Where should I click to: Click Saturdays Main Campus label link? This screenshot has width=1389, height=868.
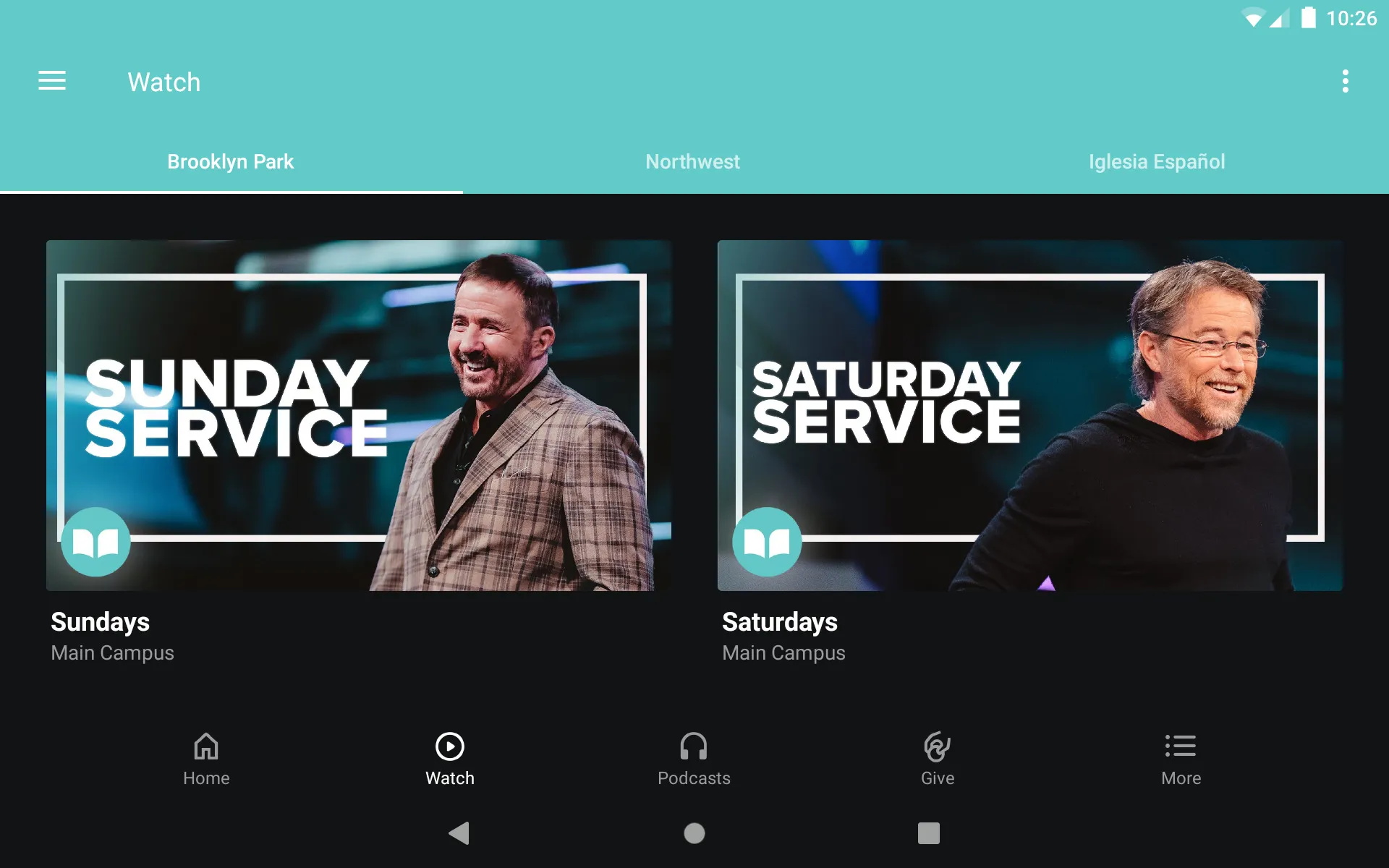coord(784,636)
